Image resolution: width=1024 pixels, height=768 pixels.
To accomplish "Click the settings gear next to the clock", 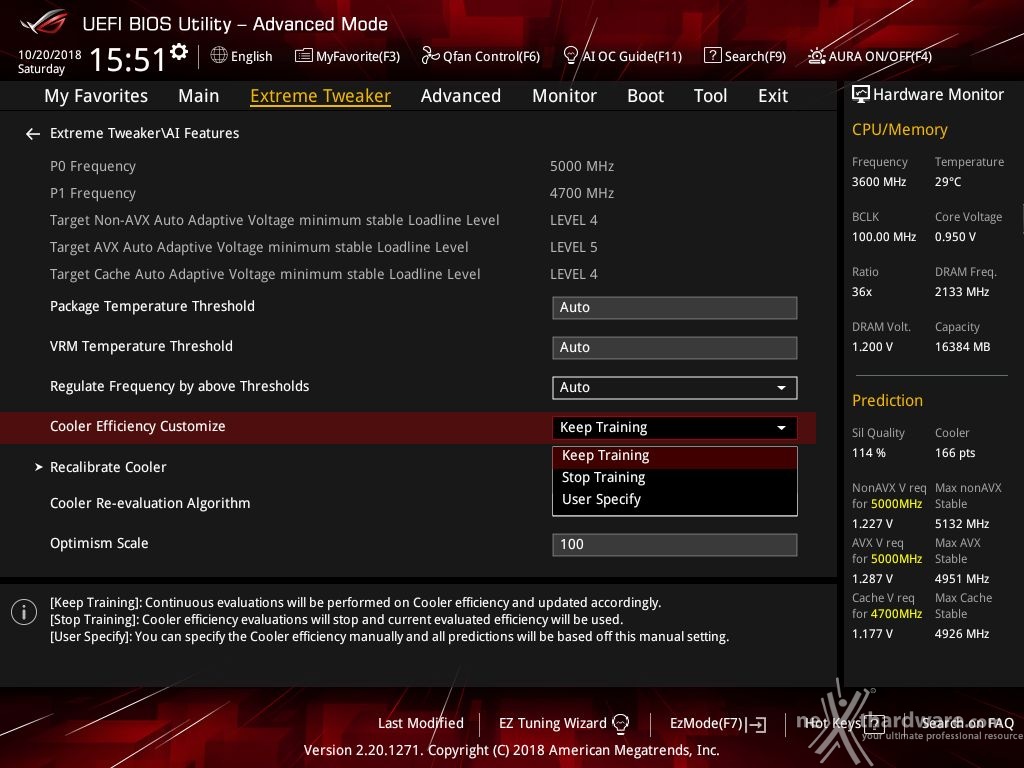I will 178,51.
